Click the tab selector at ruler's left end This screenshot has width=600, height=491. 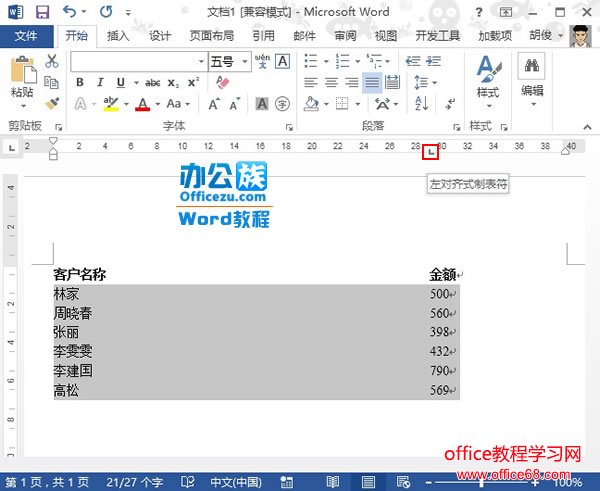(12, 147)
